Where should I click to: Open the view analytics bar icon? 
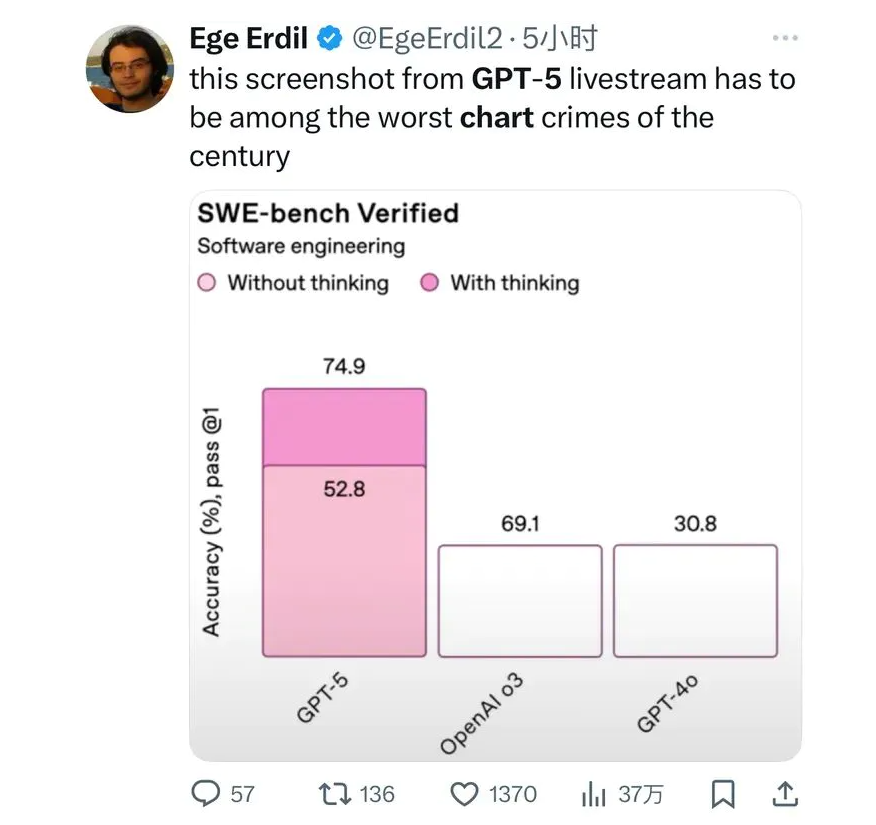(596, 795)
